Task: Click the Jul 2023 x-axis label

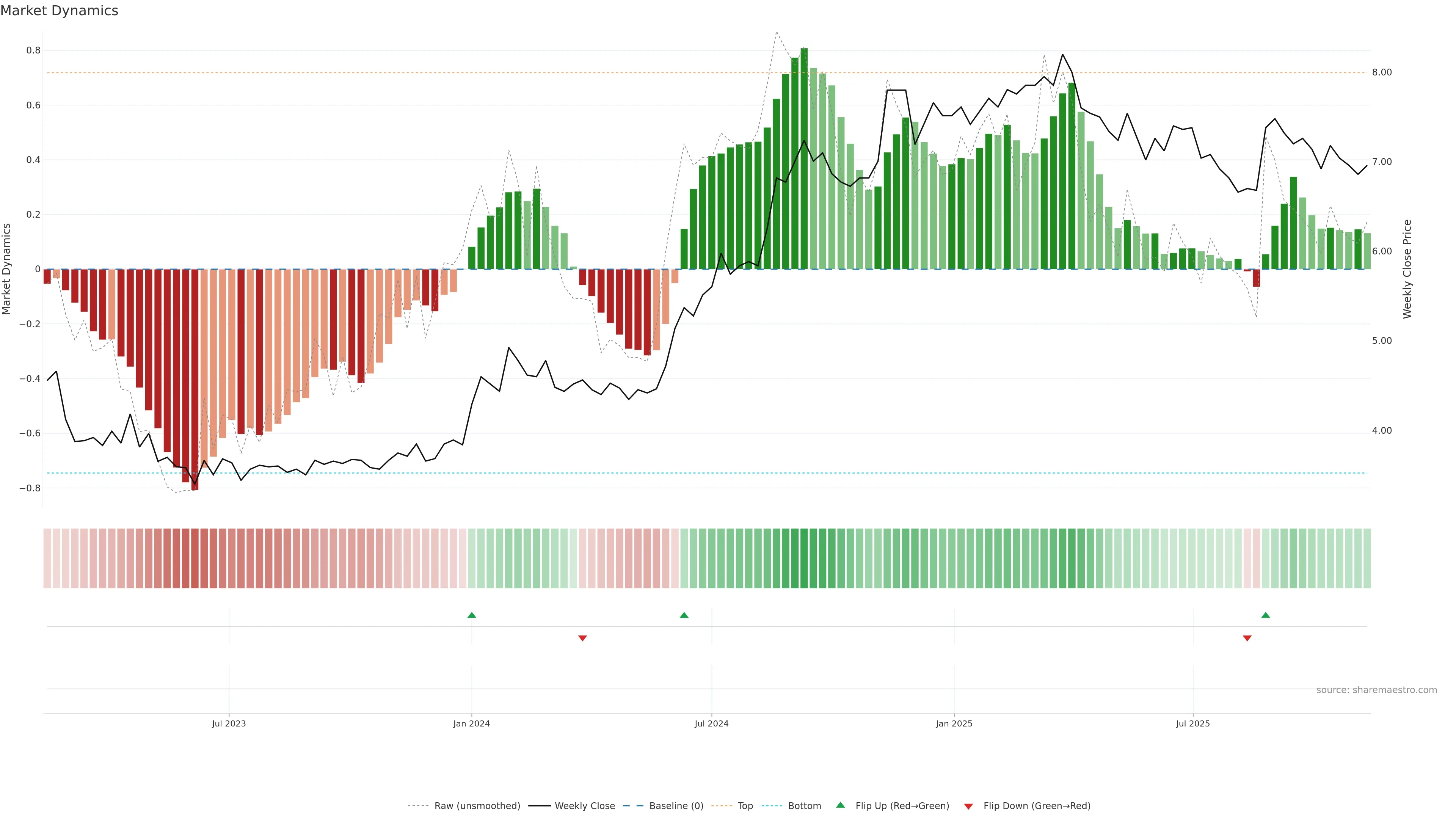Action: click(x=229, y=723)
